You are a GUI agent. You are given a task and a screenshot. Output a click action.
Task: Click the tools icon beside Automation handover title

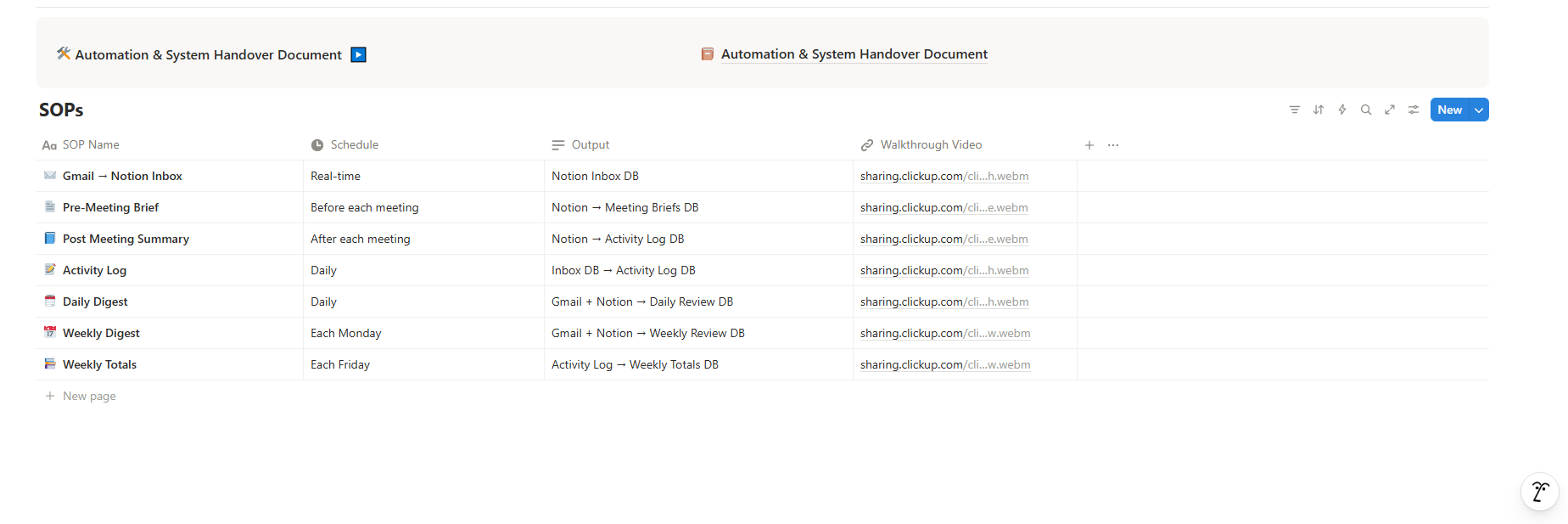click(x=64, y=54)
